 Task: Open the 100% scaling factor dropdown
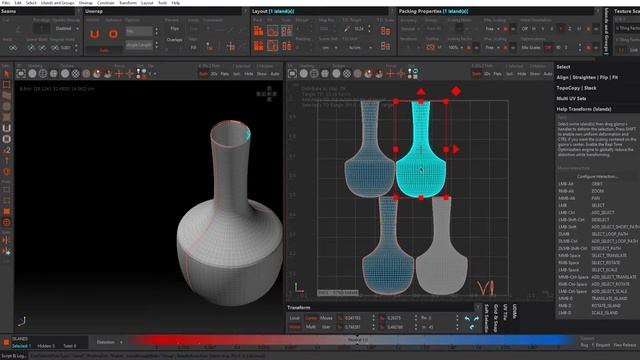(455, 48)
